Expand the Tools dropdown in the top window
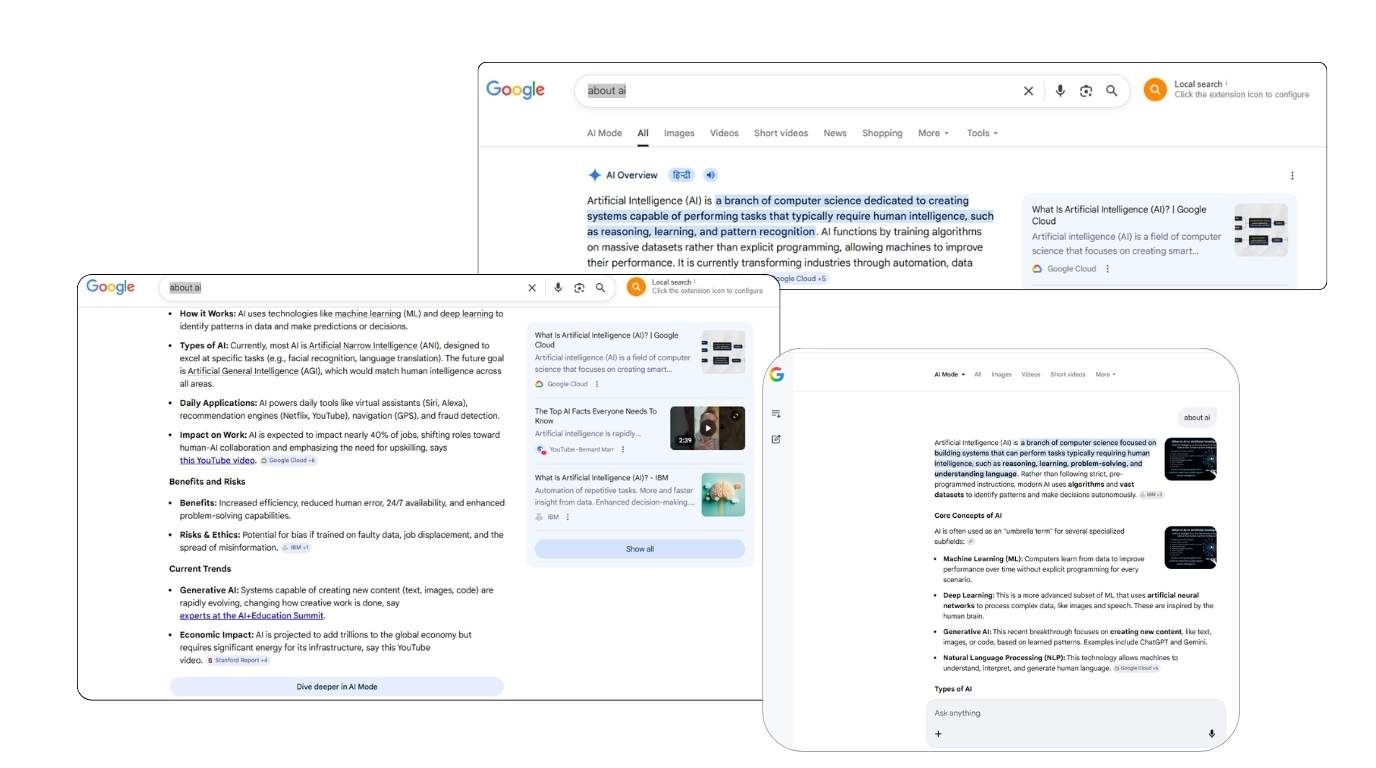 tap(982, 133)
